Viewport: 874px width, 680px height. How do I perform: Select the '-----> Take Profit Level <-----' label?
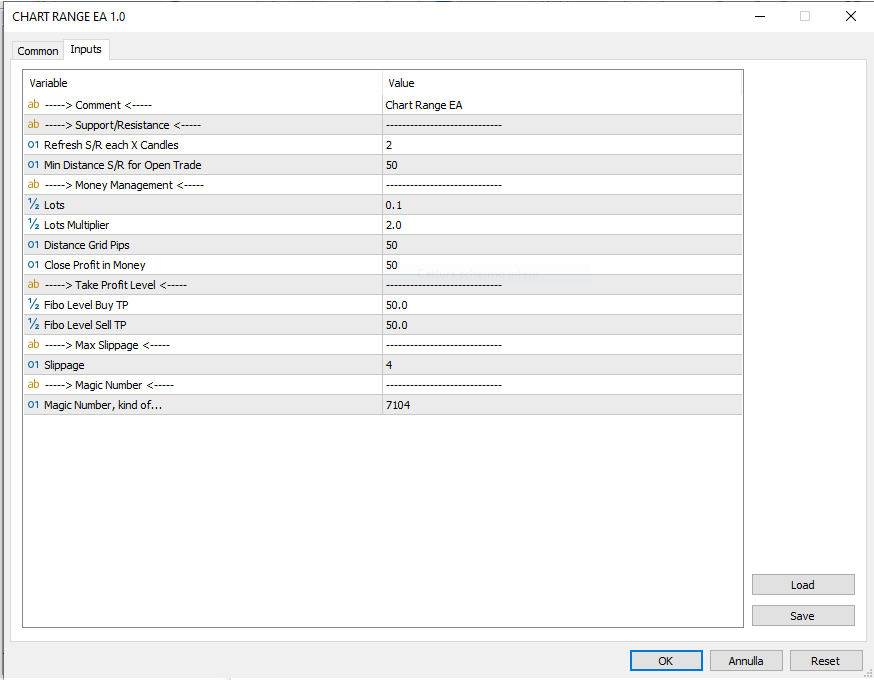click(116, 285)
